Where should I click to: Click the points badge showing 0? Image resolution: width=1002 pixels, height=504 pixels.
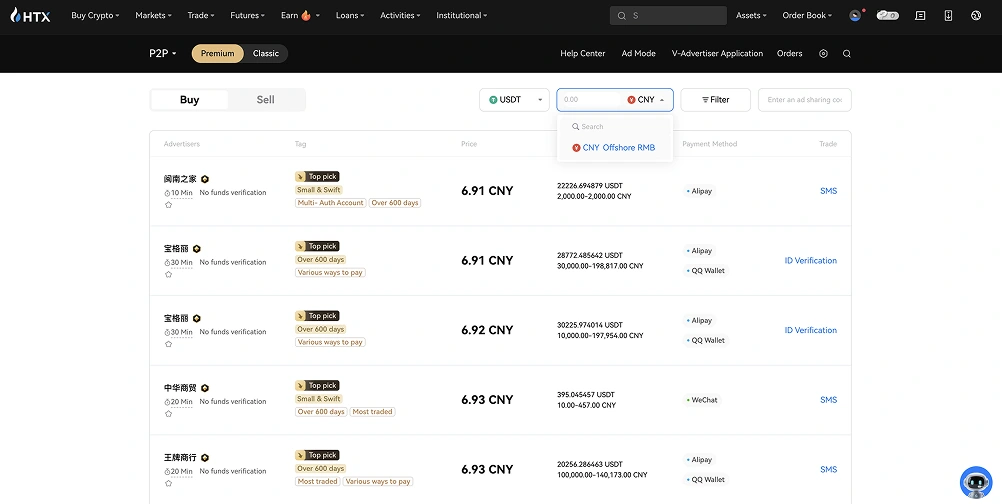click(888, 15)
